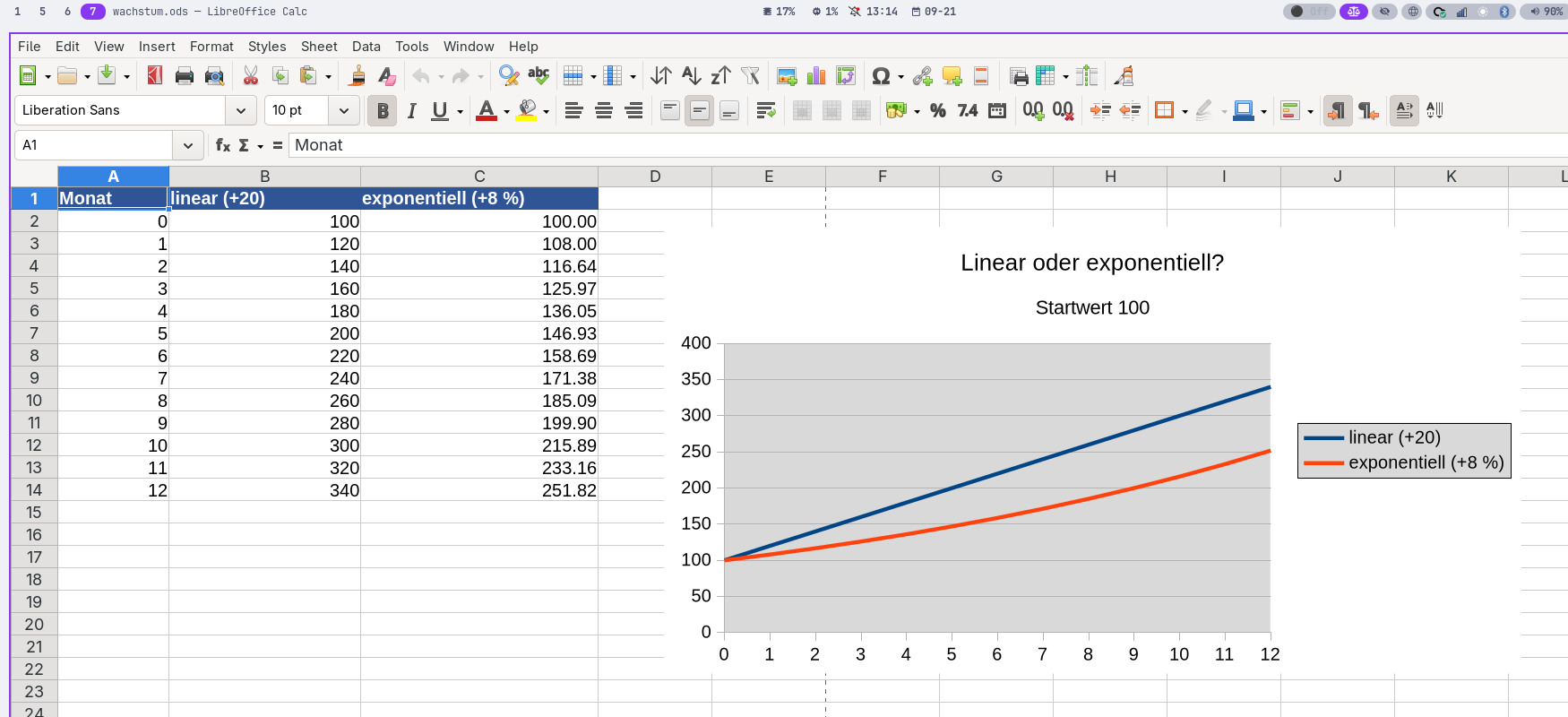Image resolution: width=1568 pixels, height=717 pixels.
Task: Sort descending Z to A
Action: click(720, 76)
